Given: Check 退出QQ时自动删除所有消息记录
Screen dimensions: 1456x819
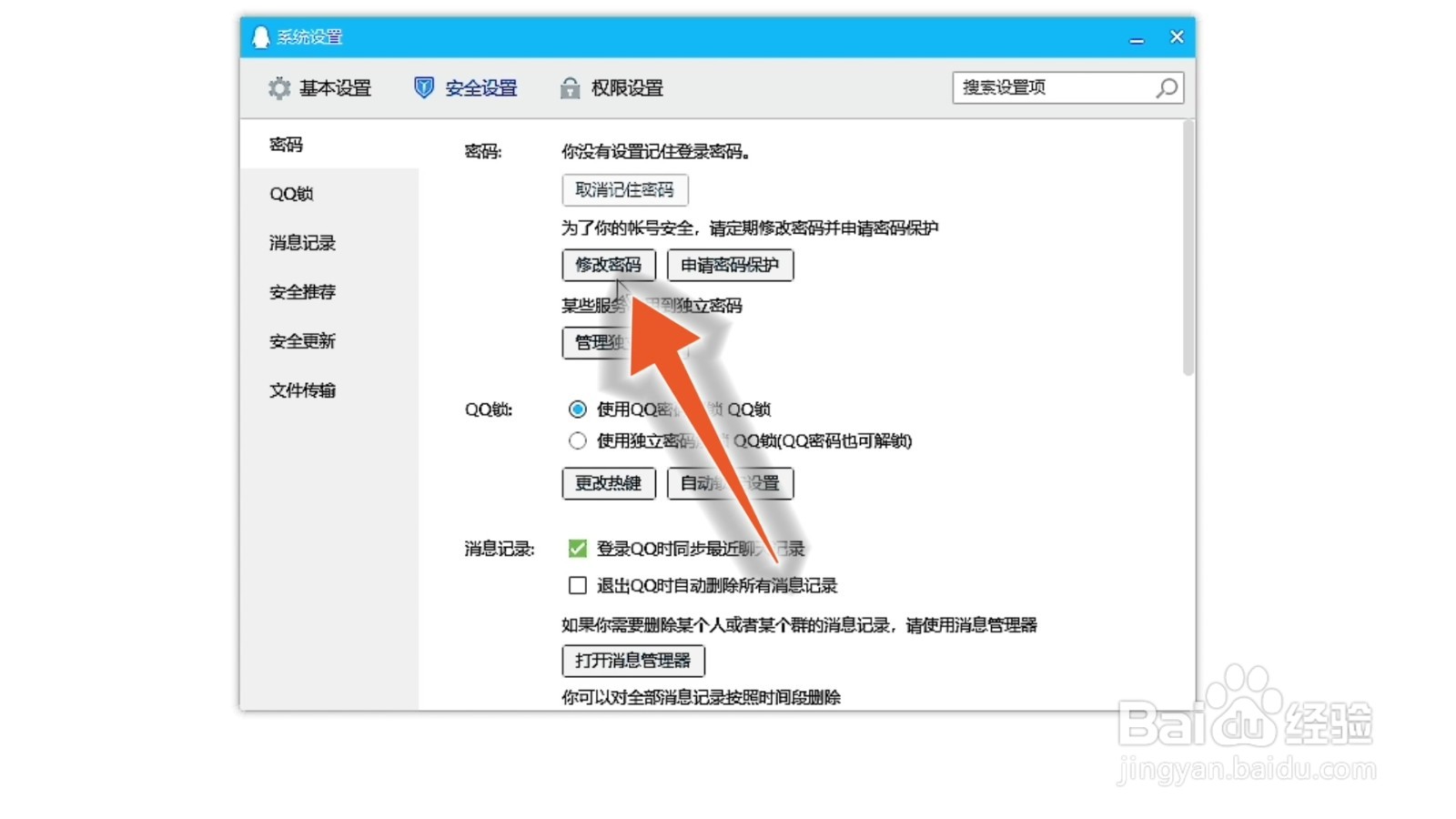Looking at the screenshot, I should pos(577,585).
